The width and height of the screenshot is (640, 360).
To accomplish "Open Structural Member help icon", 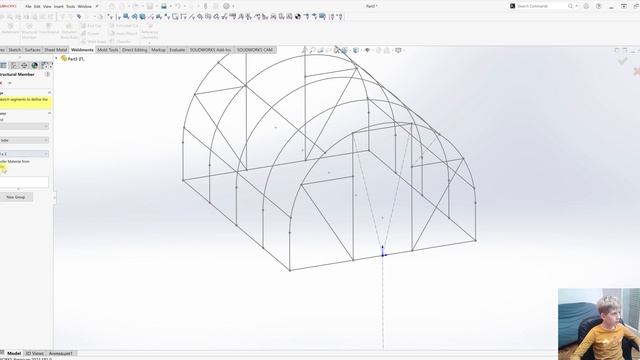I will [47, 74].
